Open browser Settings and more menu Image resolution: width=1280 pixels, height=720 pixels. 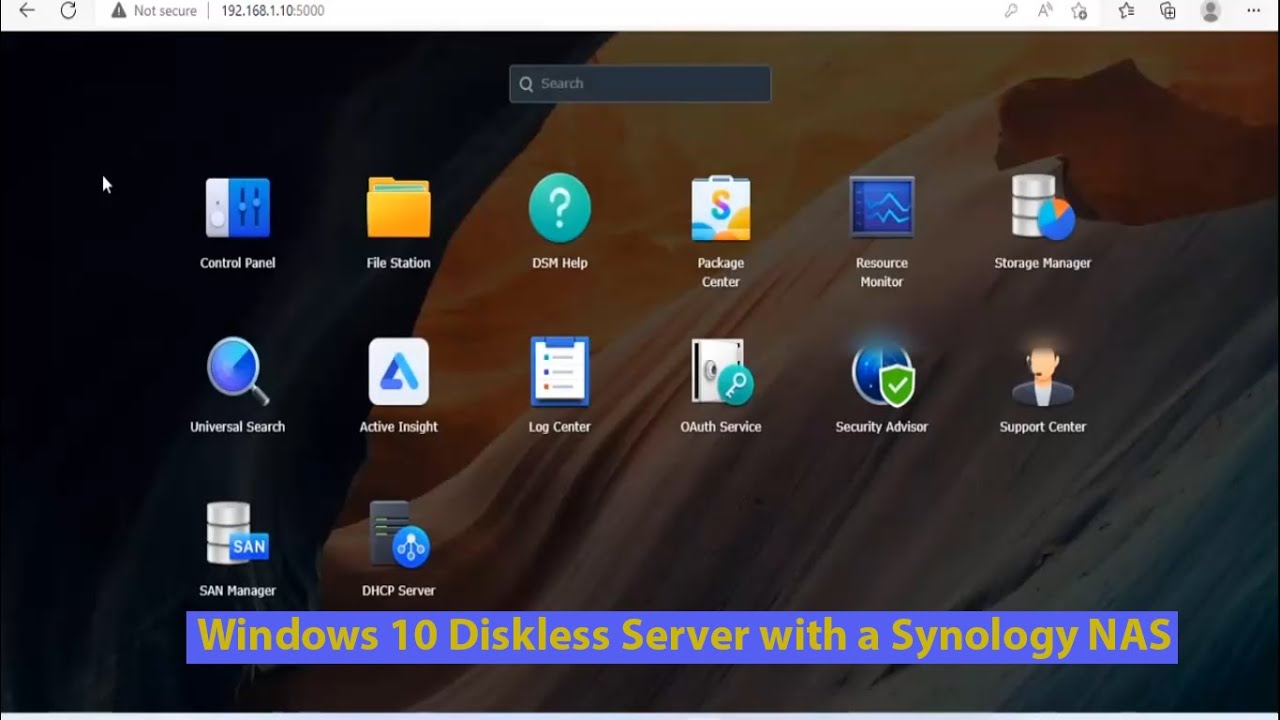pos(1254,11)
